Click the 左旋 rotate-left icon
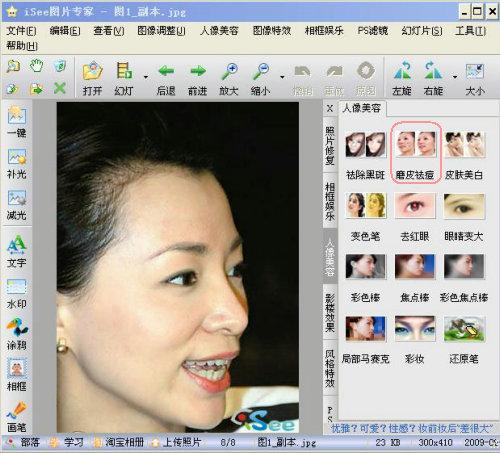500x453 pixels. (x=402, y=70)
